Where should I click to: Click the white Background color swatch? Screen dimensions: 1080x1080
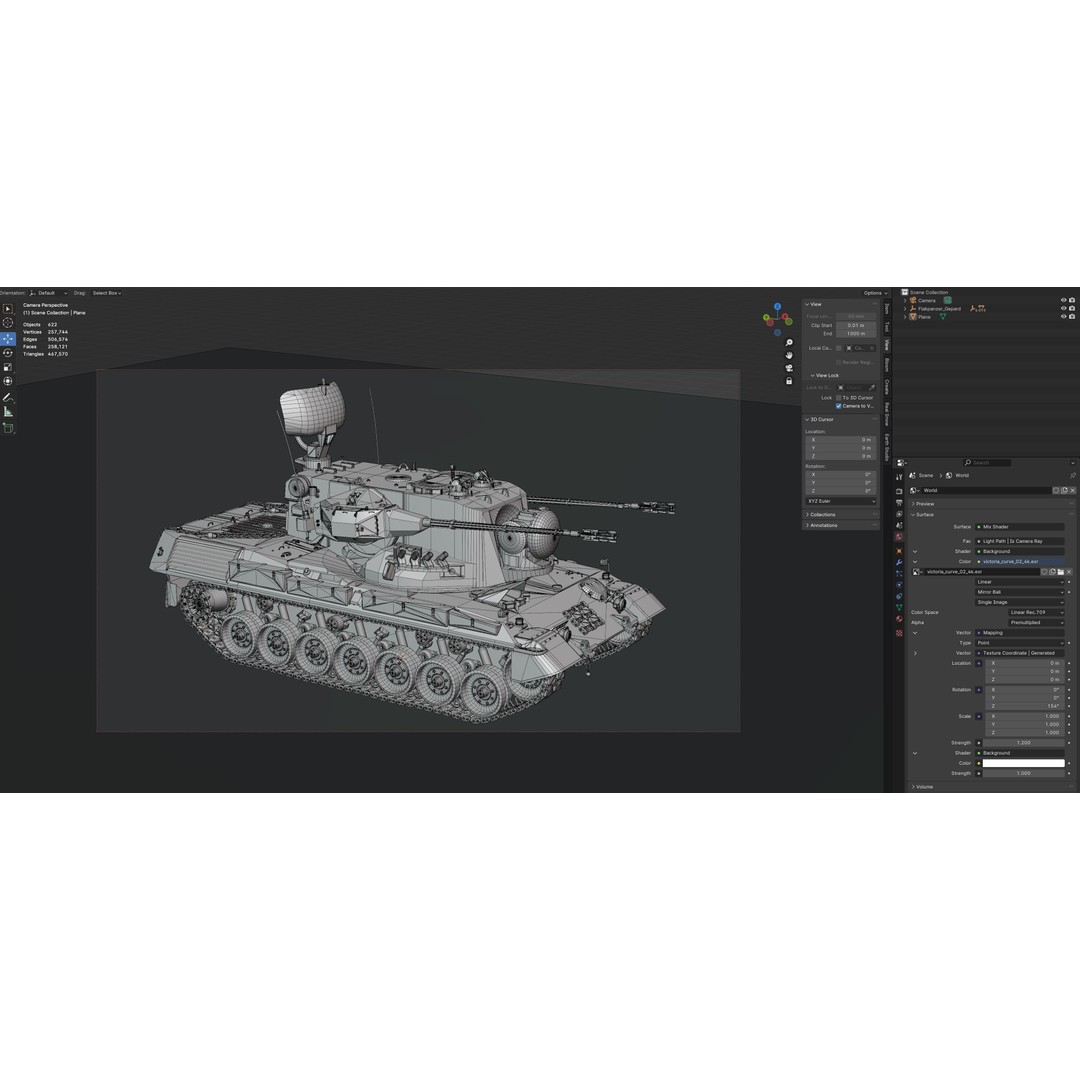(x=1023, y=763)
